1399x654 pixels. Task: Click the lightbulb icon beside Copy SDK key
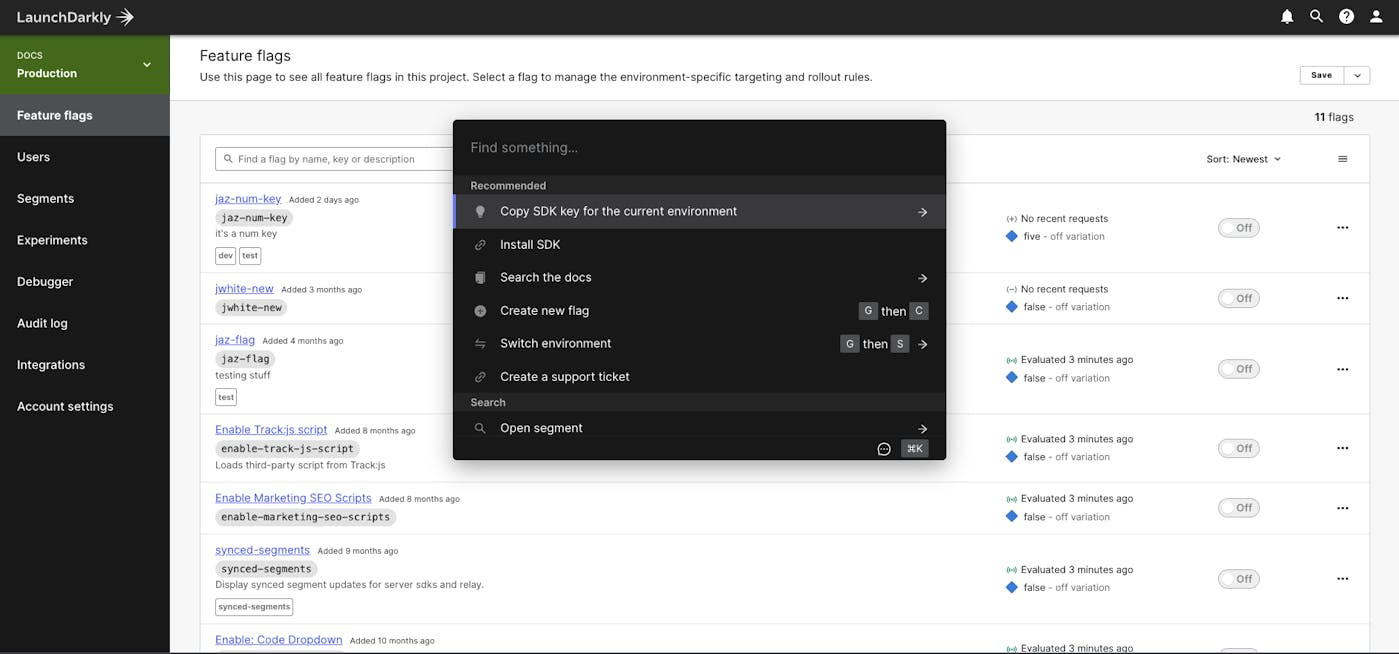480,212
